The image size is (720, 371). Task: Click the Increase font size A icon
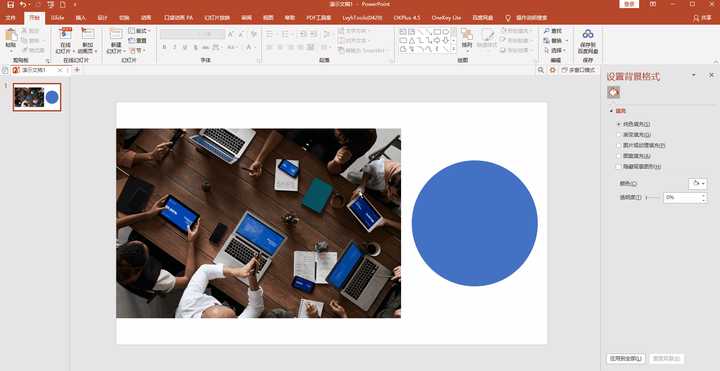(231, 34)
